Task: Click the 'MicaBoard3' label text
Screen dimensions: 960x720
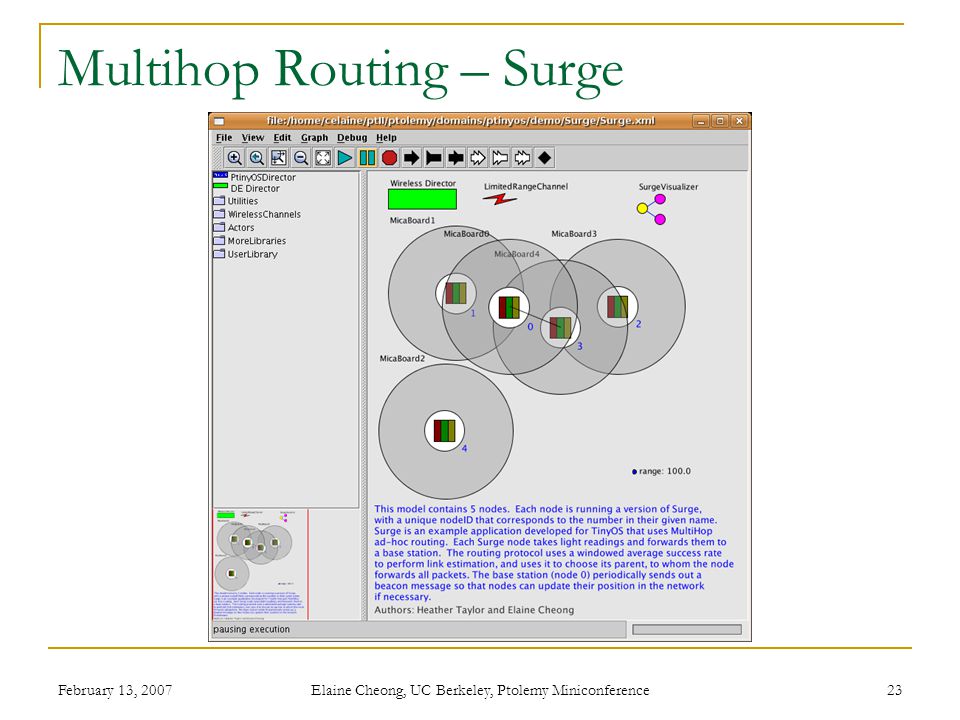Action: click(x=574, y=234)
